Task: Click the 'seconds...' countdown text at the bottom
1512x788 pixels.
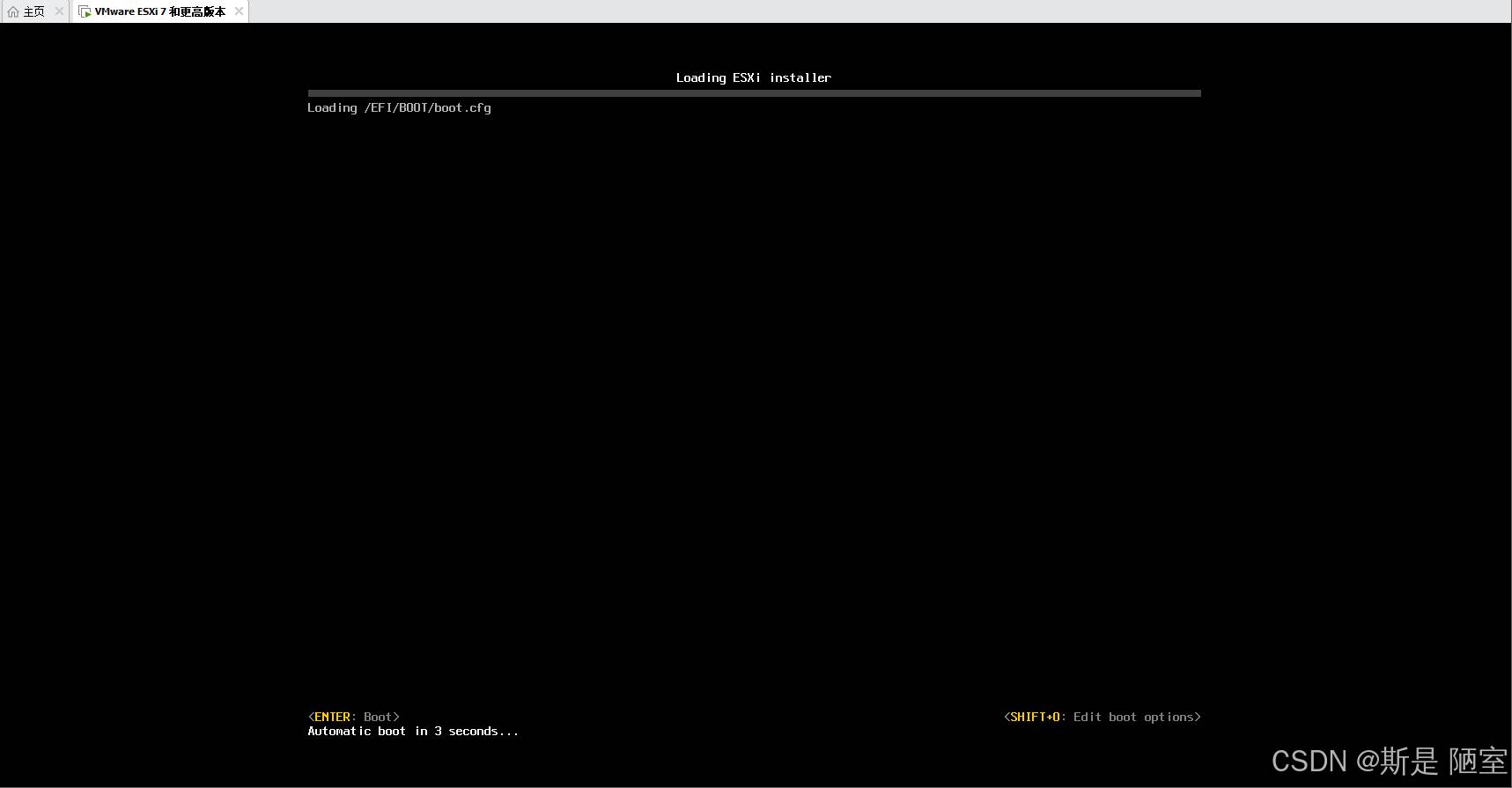Action: [483, 731]
